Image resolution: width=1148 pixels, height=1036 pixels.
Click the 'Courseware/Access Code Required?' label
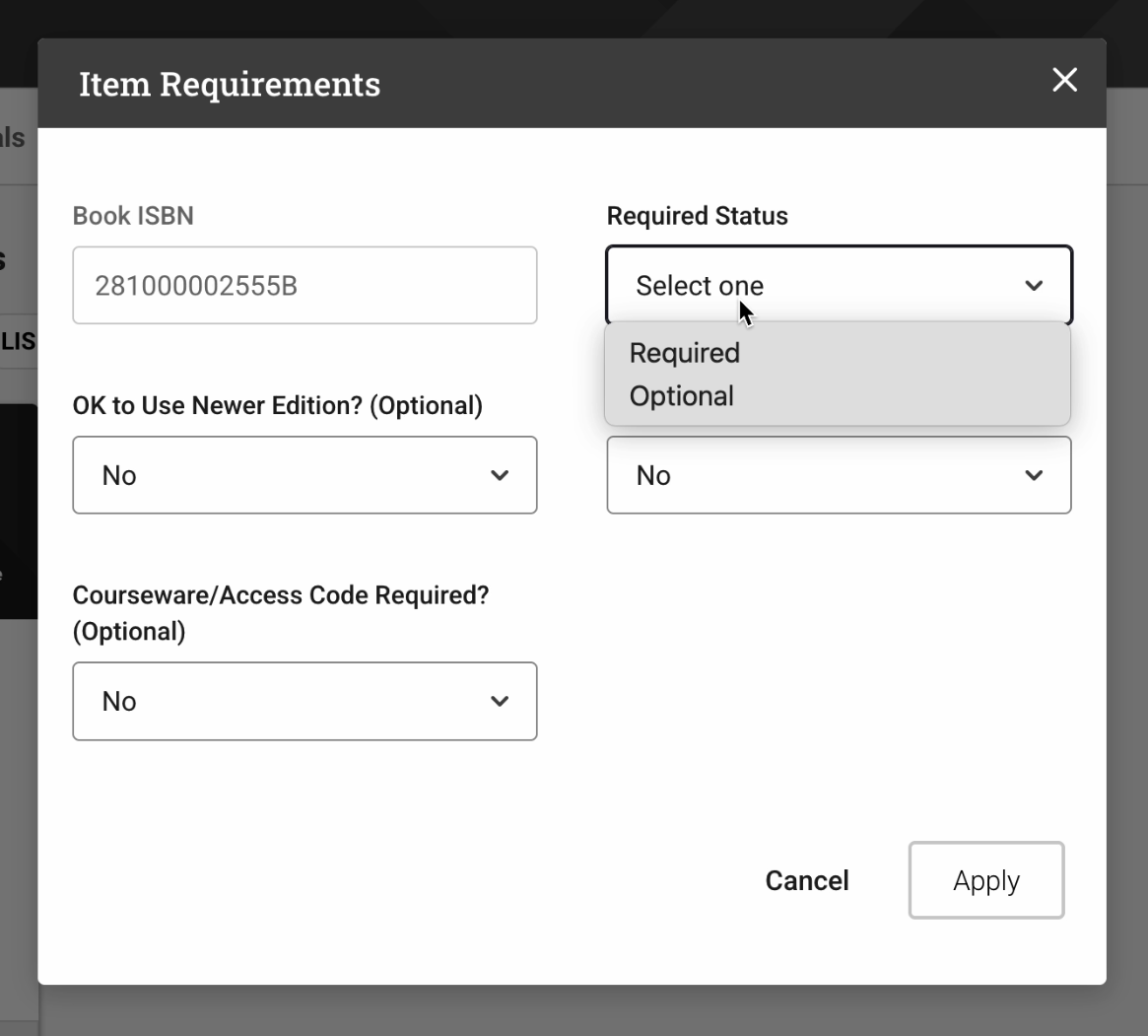point(281,595)
